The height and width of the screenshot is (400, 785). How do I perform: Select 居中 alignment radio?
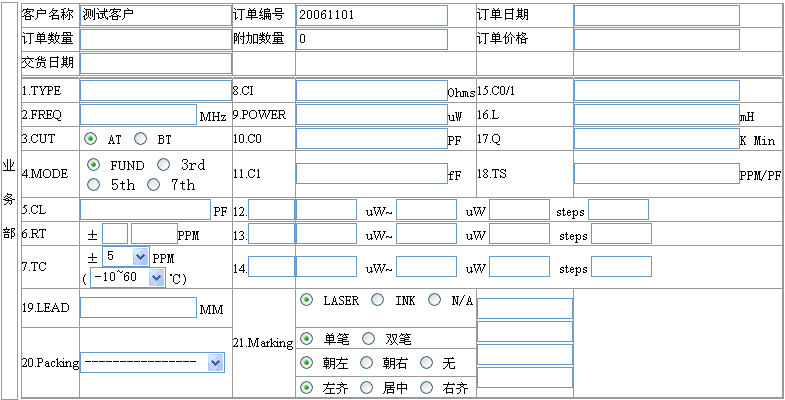pyautogui.click(x=366, y=387)
